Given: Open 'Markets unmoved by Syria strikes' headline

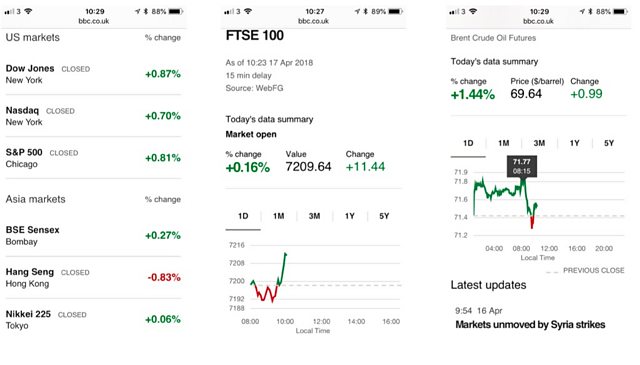Looking at the screenshot, I should pyautogui.click(x=530, y=325).
